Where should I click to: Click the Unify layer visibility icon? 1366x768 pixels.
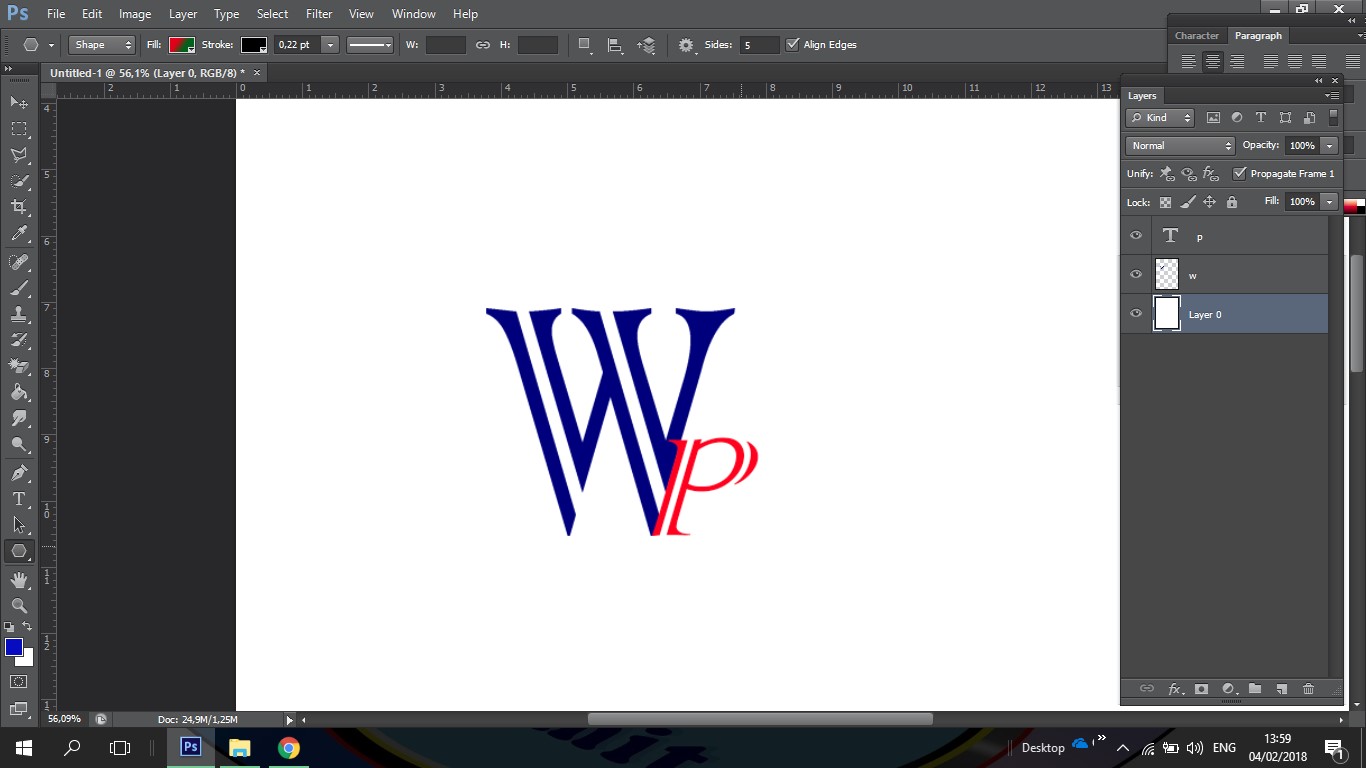[1189, 174]
